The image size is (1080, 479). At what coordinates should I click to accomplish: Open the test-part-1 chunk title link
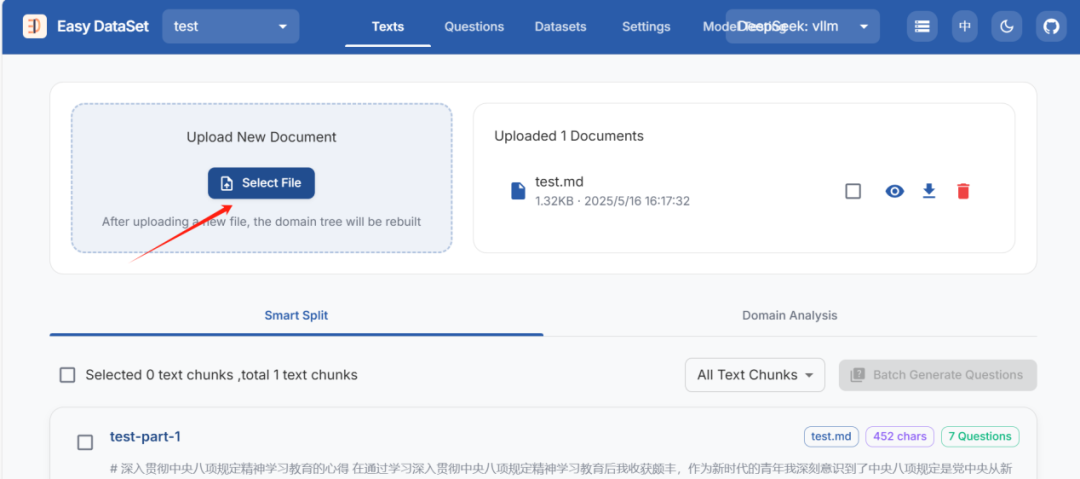(145, 436)
